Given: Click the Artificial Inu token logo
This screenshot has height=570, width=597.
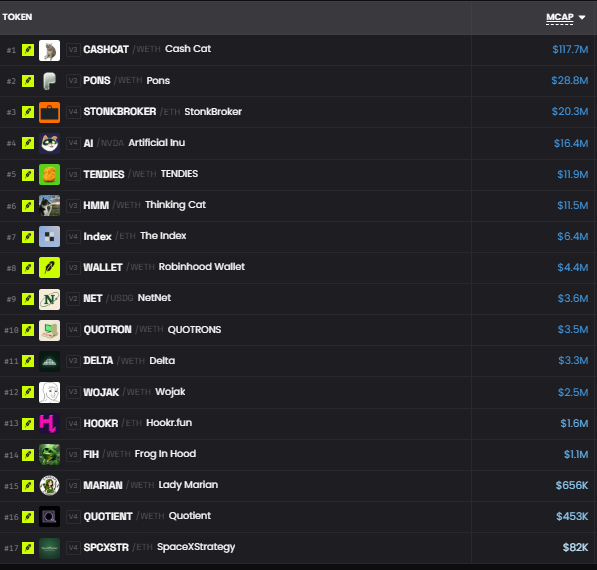Looking at the screenshot, I should click(x=49, y=143).
